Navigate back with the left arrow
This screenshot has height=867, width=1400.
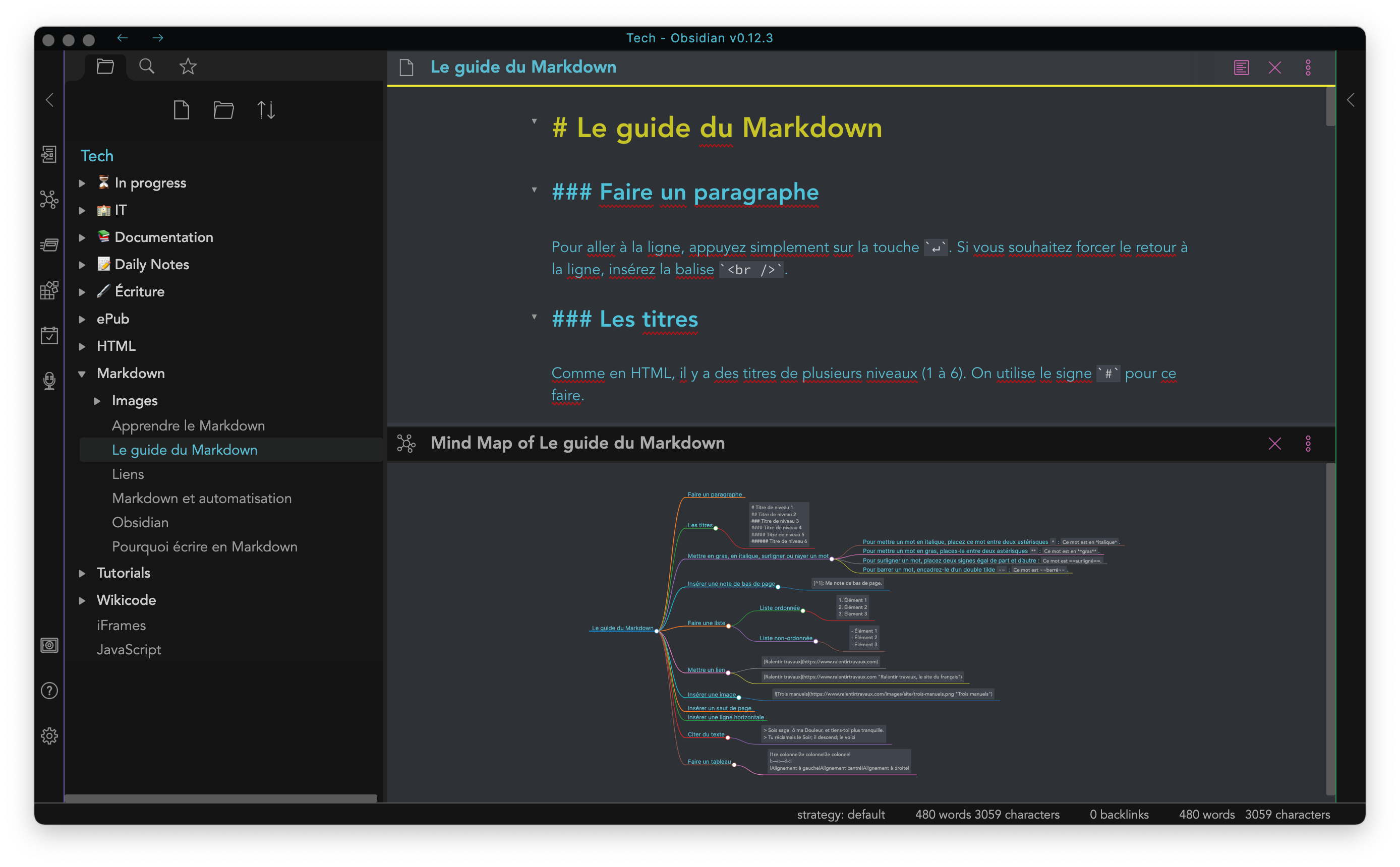pos(122,38)
